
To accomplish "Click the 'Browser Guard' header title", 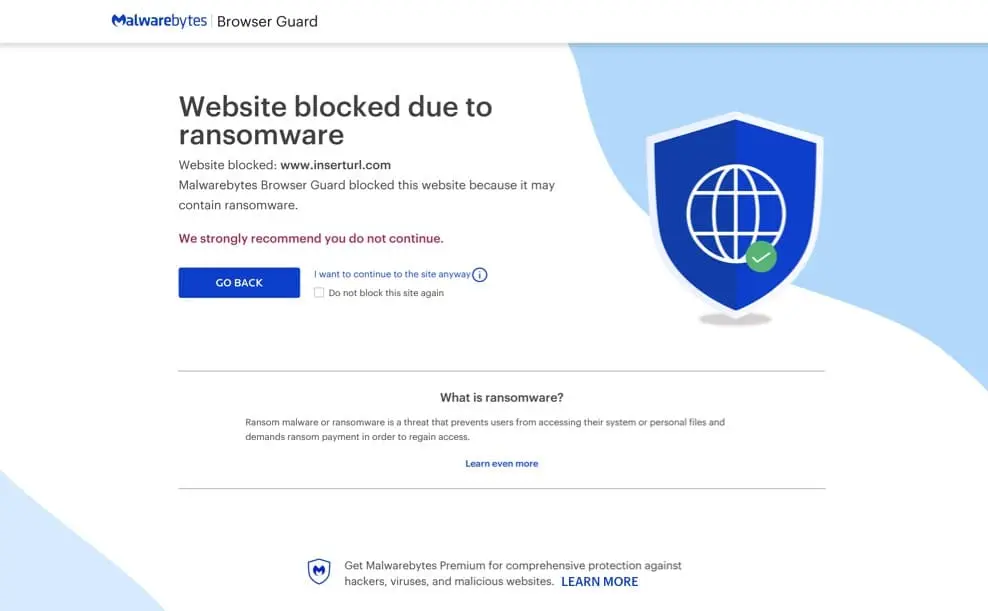I will coord(267,21).
